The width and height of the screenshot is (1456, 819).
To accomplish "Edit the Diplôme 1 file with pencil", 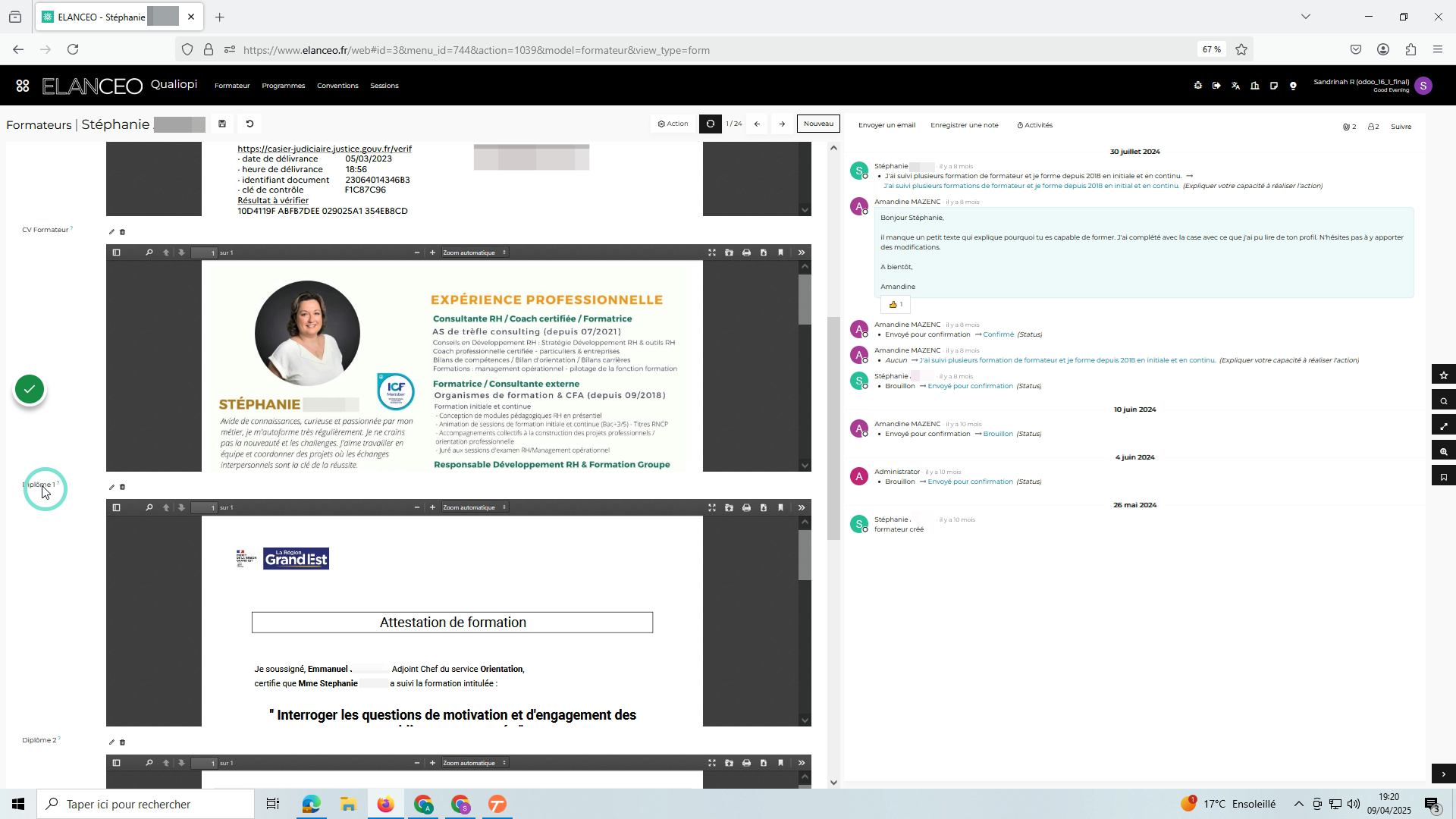I will (x=111, y=488).
